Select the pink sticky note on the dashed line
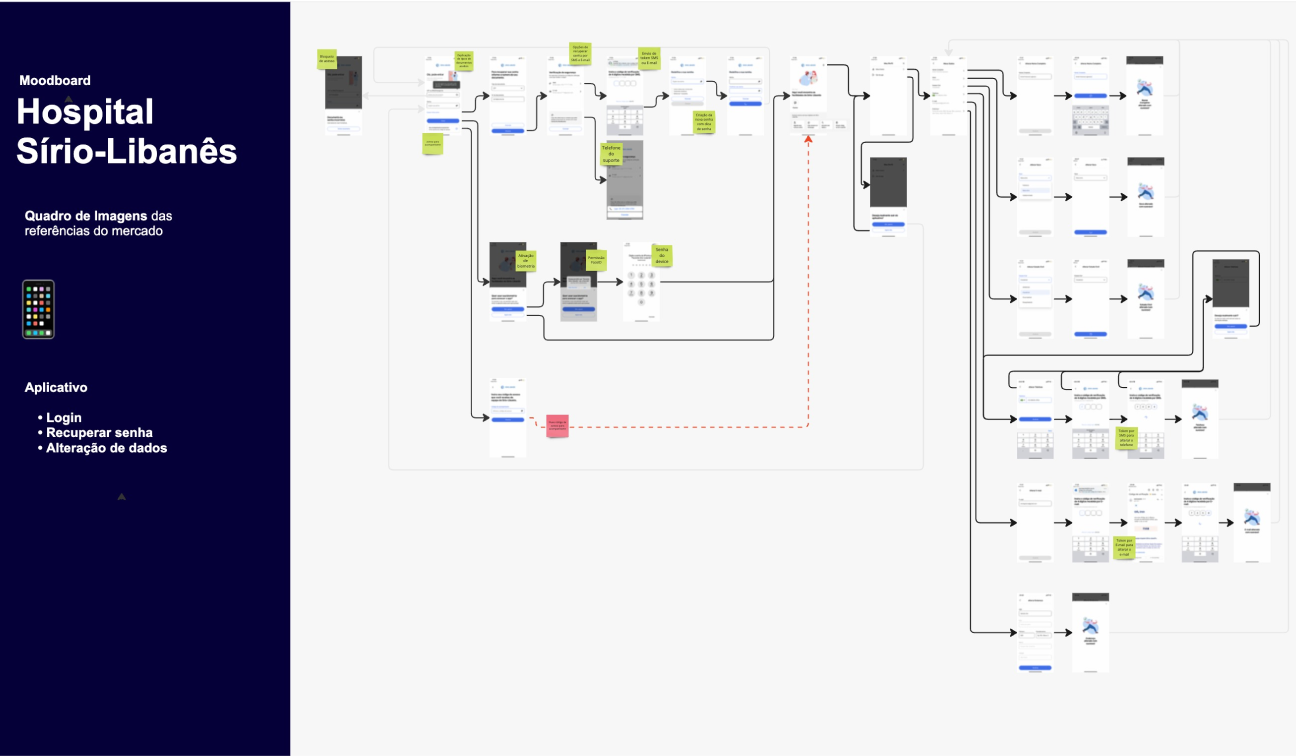Screen dimensions: 1296x756 pyautogui.click(x=558, y=427)
